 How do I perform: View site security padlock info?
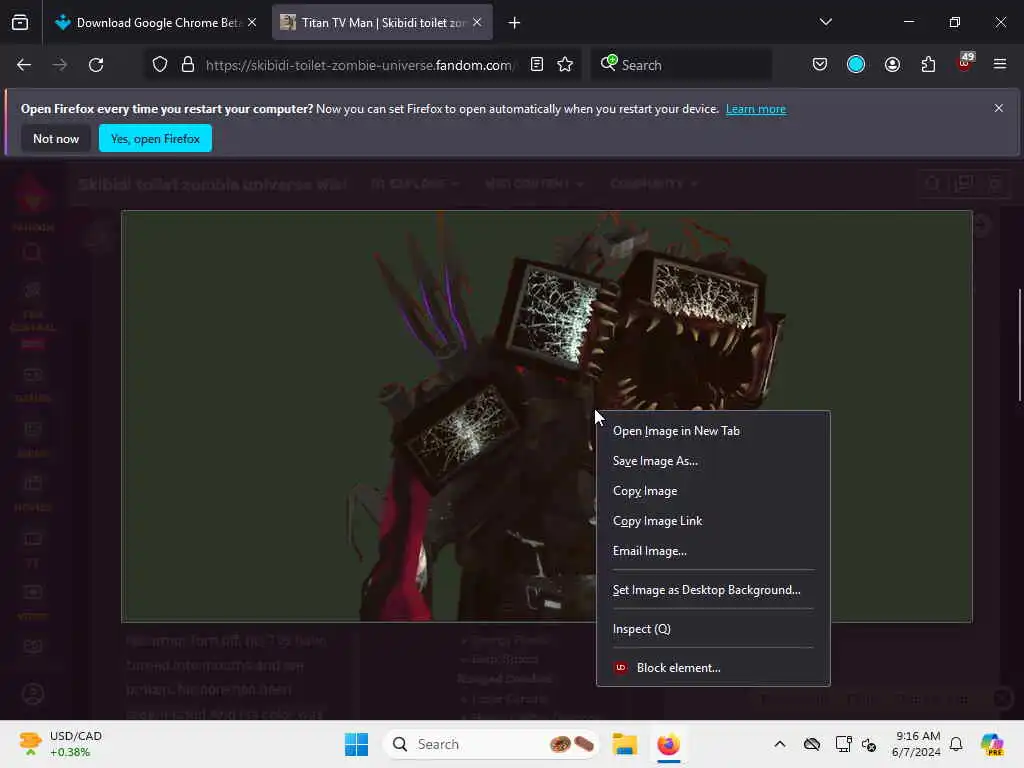click(188, 65)
